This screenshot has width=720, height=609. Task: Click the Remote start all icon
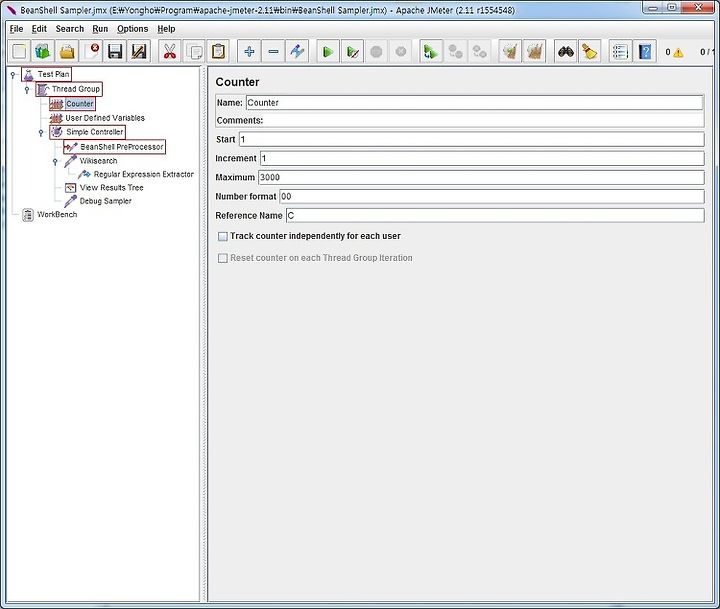(431, 51)
